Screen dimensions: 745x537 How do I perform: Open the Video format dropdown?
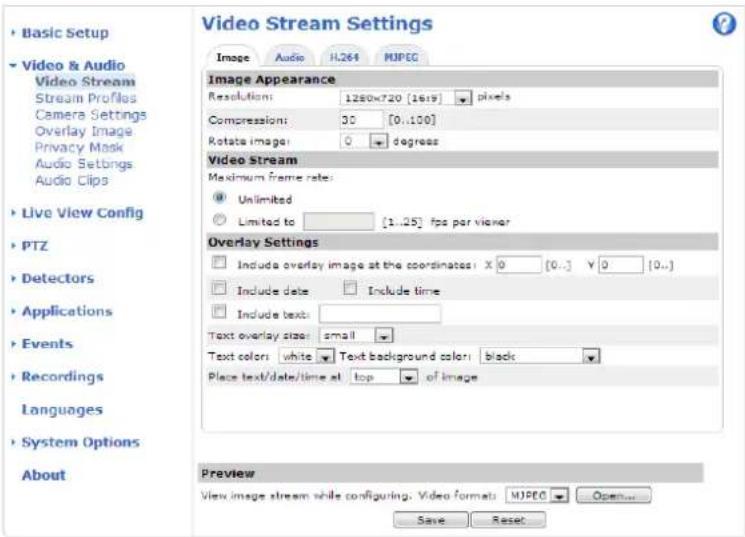[537, 496]
